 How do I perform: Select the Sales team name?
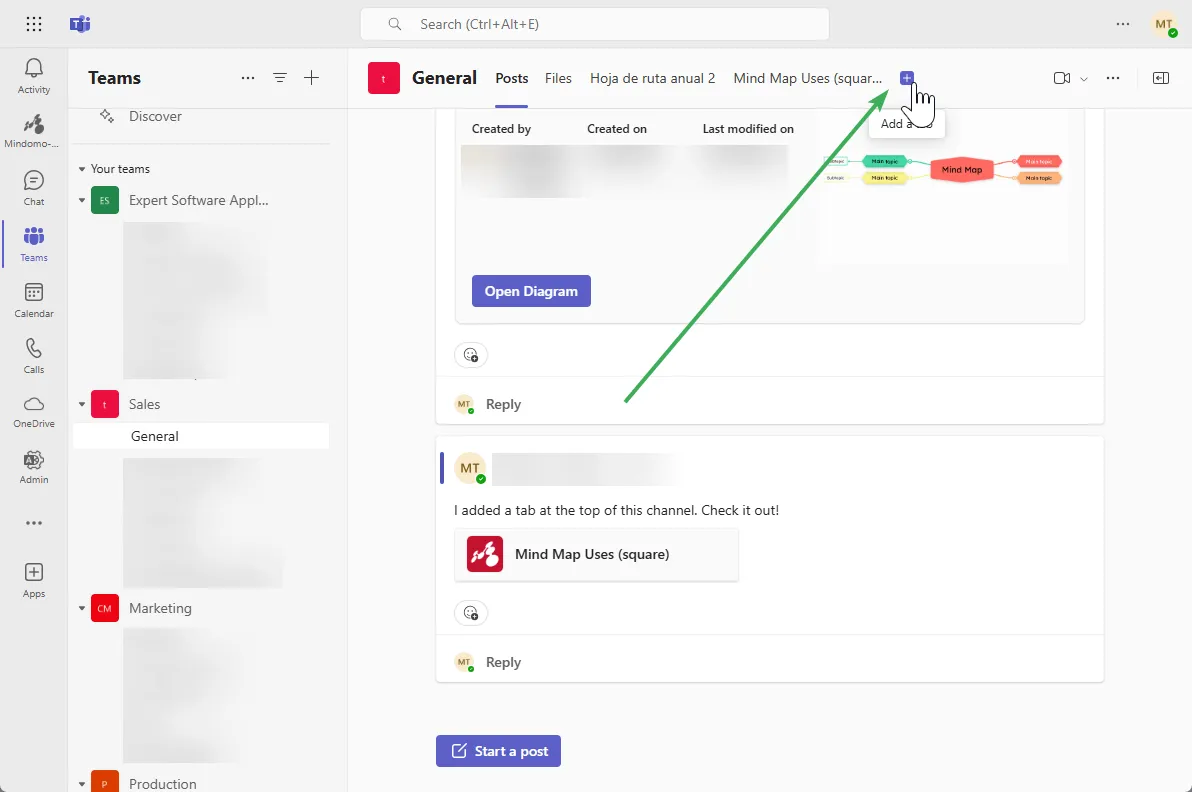pos(144,404)
